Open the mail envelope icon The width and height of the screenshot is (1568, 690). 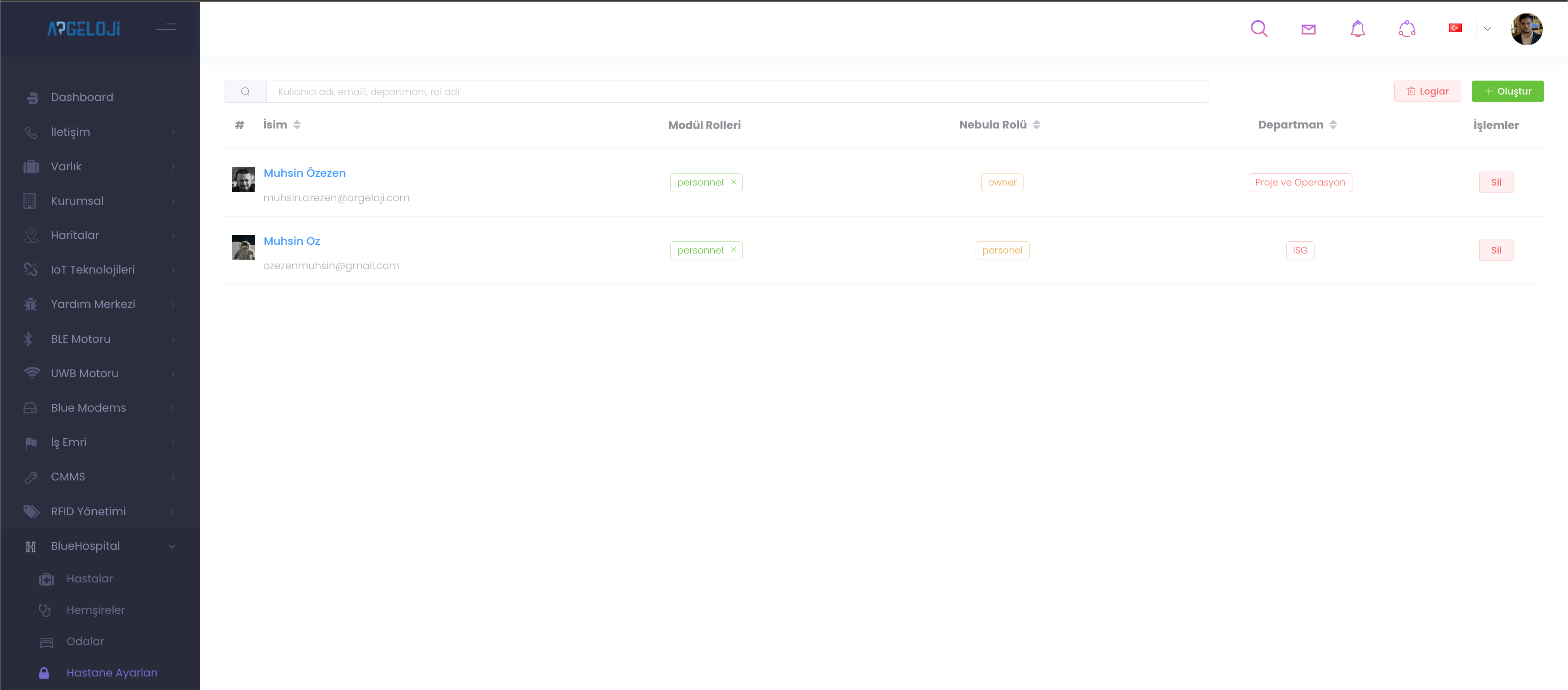click(x=1308, y=29)
